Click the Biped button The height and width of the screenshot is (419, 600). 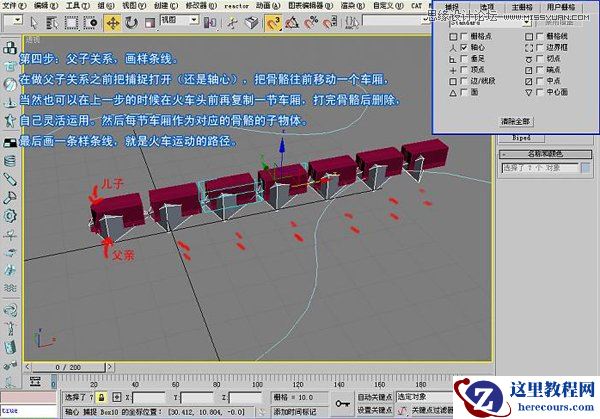[521, 138]
